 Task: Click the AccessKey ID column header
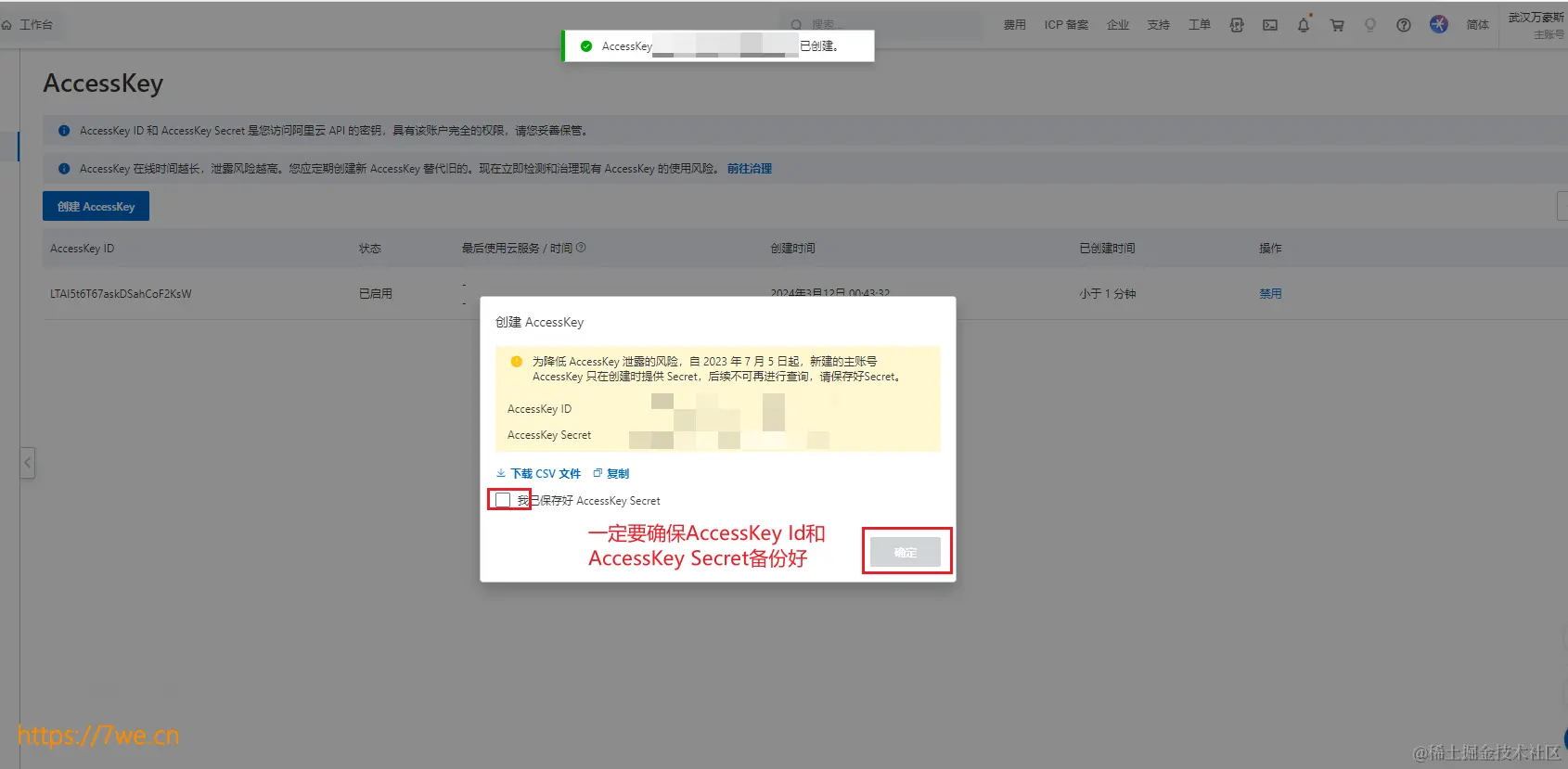pos(83,249)
